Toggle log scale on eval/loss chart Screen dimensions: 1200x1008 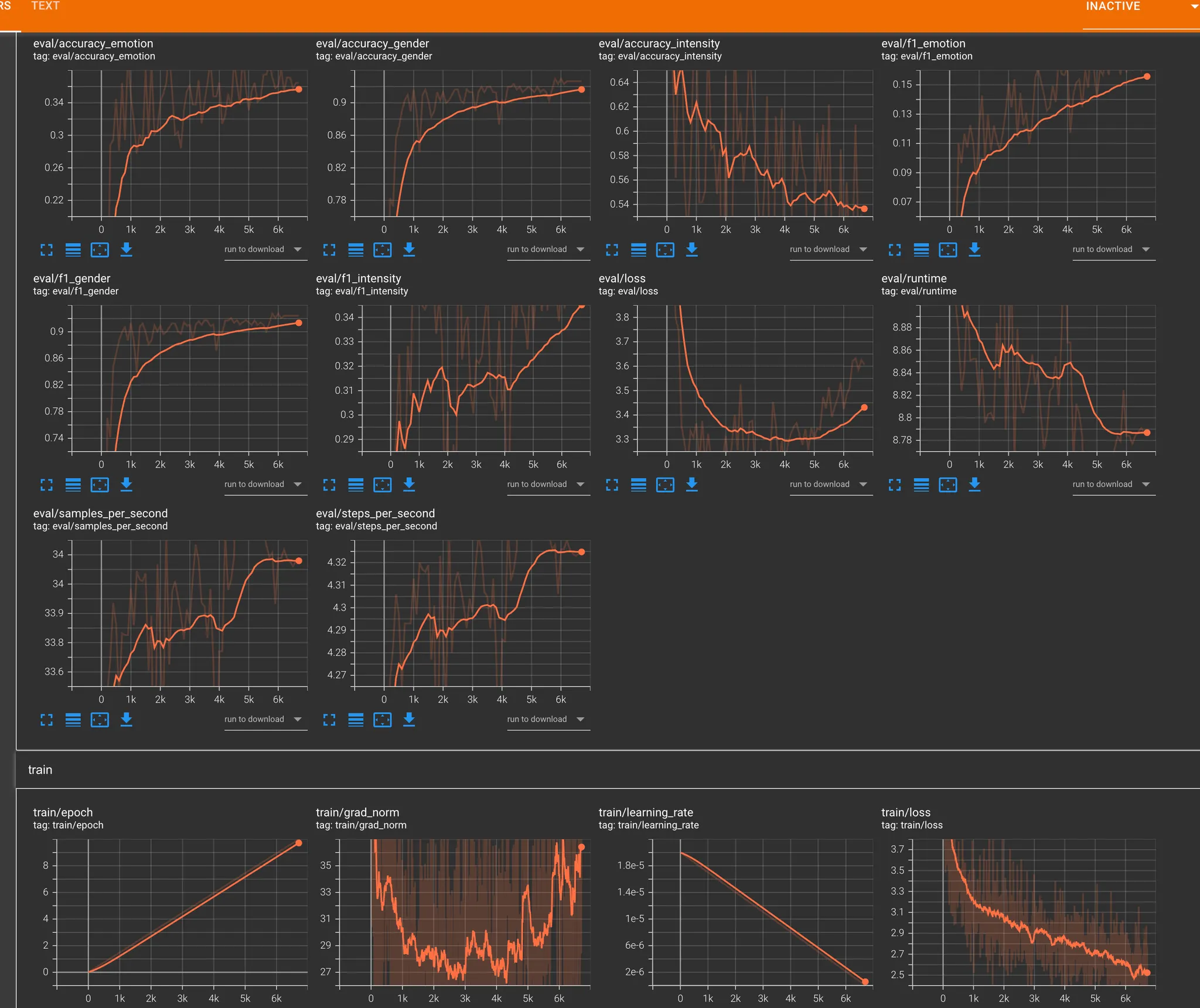639,485
